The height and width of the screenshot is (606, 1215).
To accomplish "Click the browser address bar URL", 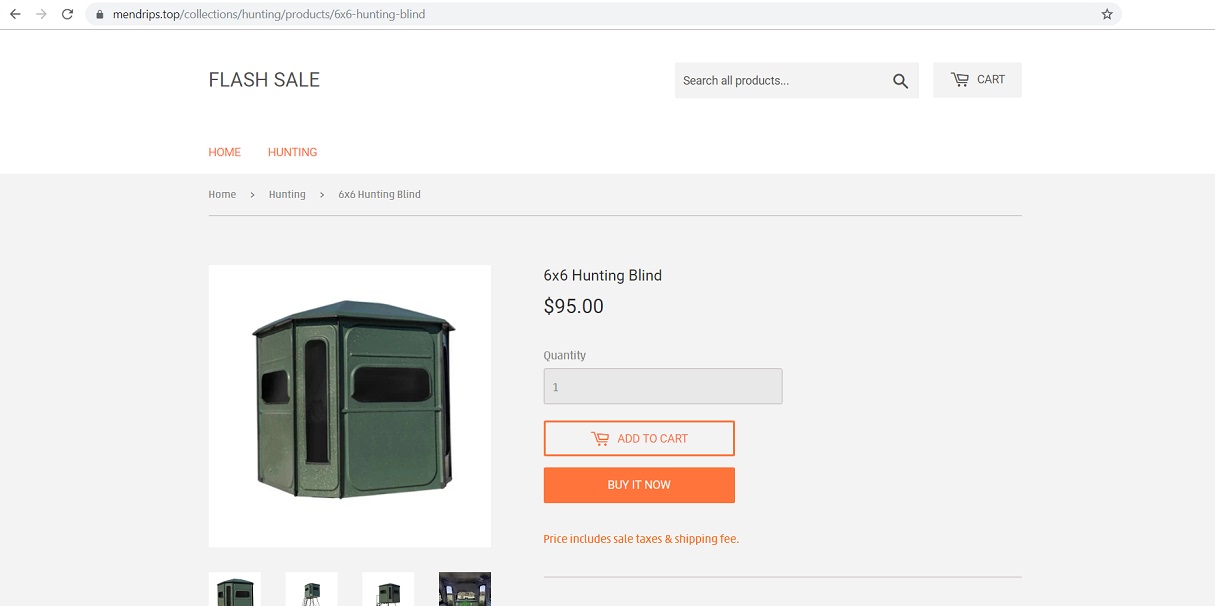I will (269, 14).
